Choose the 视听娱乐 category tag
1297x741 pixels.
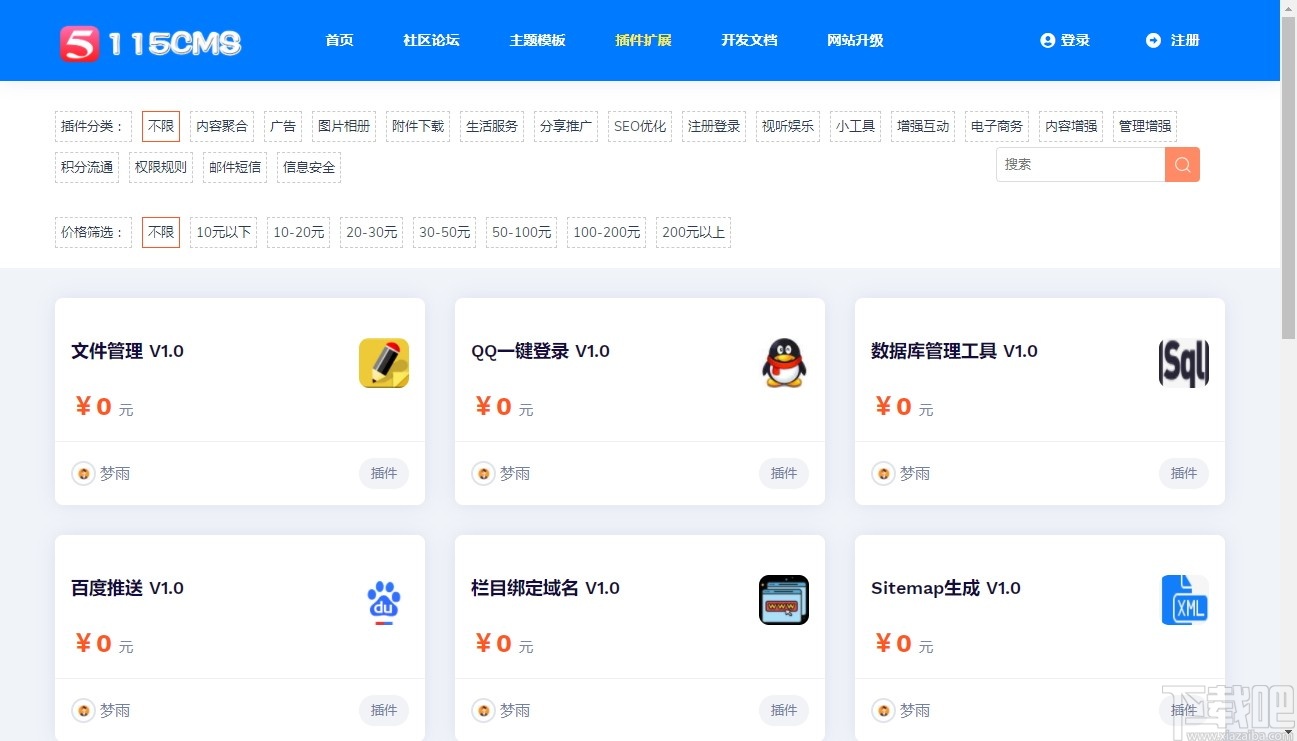point(788,126)
